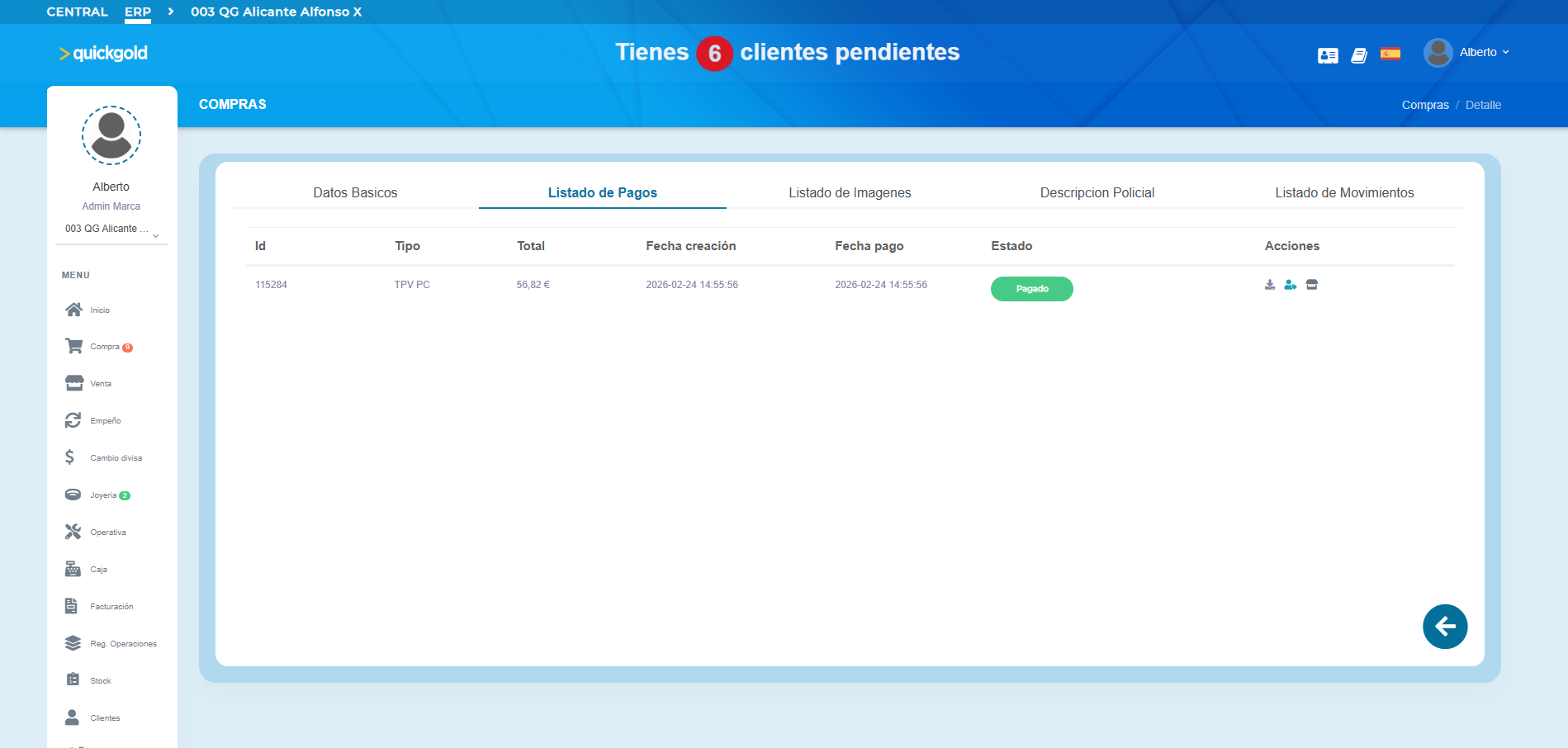Open the book manual icon in header
The width and height of the screenshot is (1568, 748).
click(1359, 55)
